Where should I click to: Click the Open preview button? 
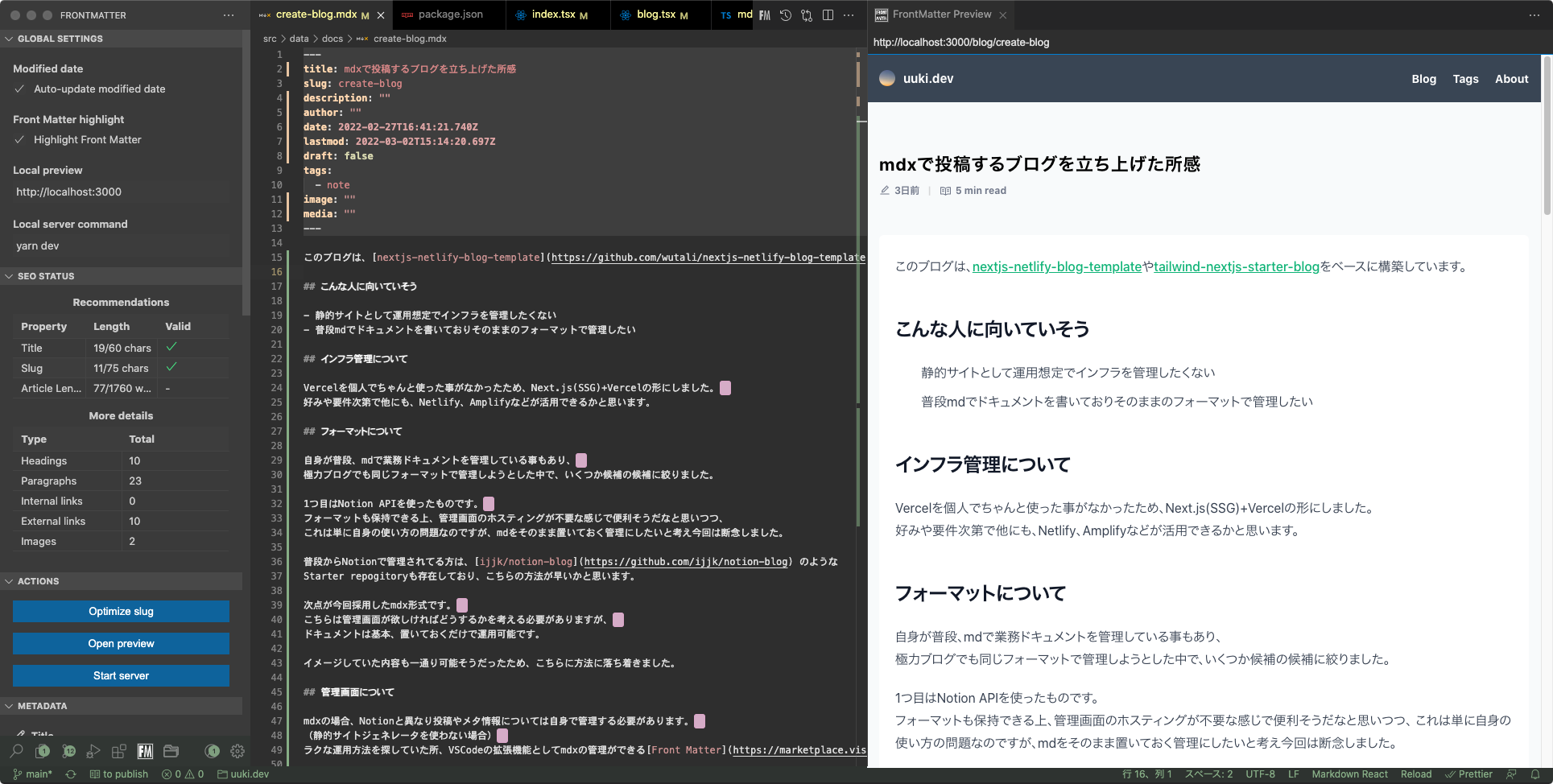pos(121,643)
